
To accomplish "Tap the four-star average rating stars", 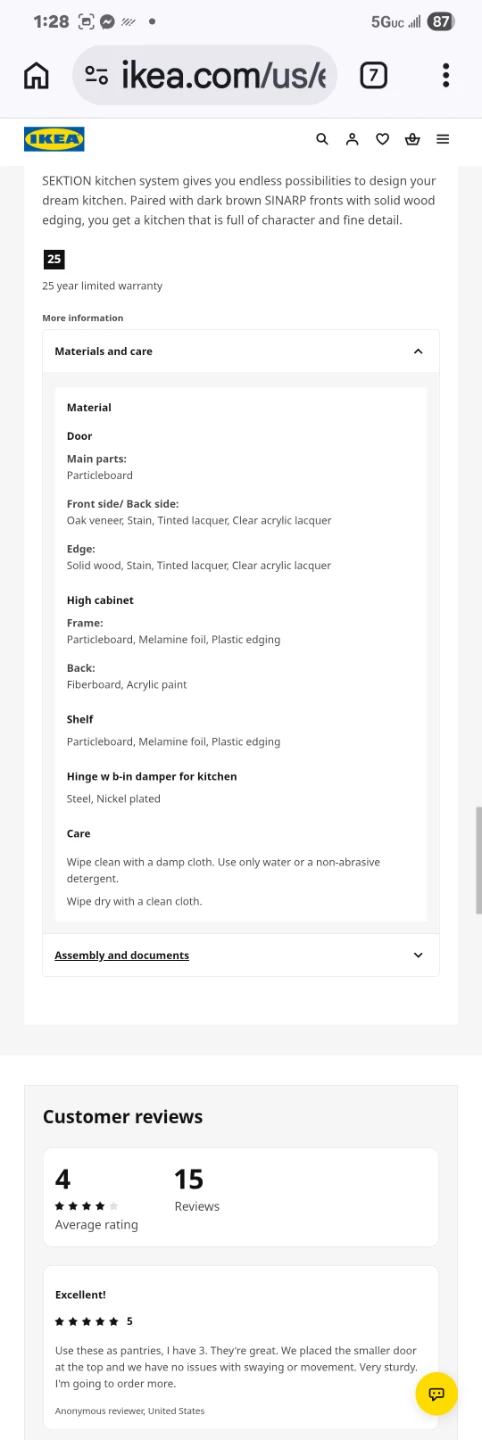I will pos(86,1206).
